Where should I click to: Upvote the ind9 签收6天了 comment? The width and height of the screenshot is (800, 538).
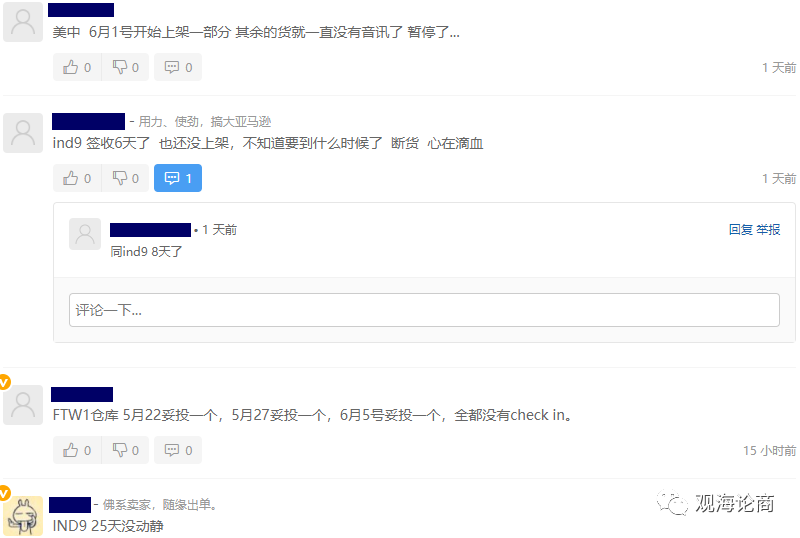(x=77, y=178)
